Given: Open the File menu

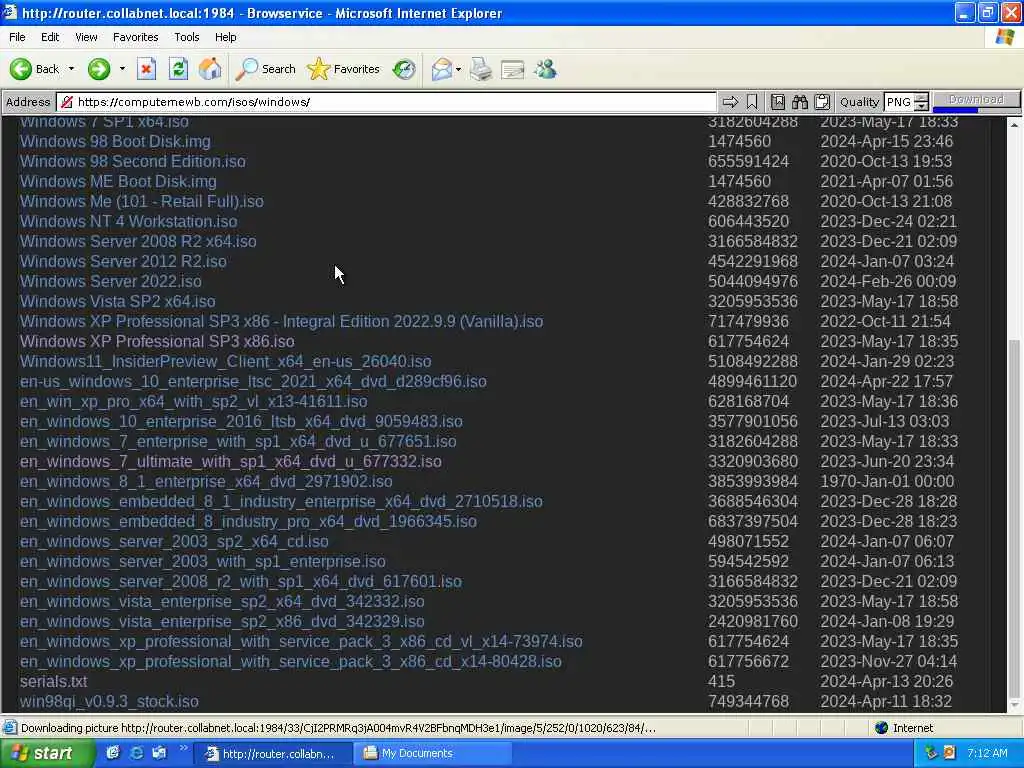Looking at the screenshot, I should 17,37.
